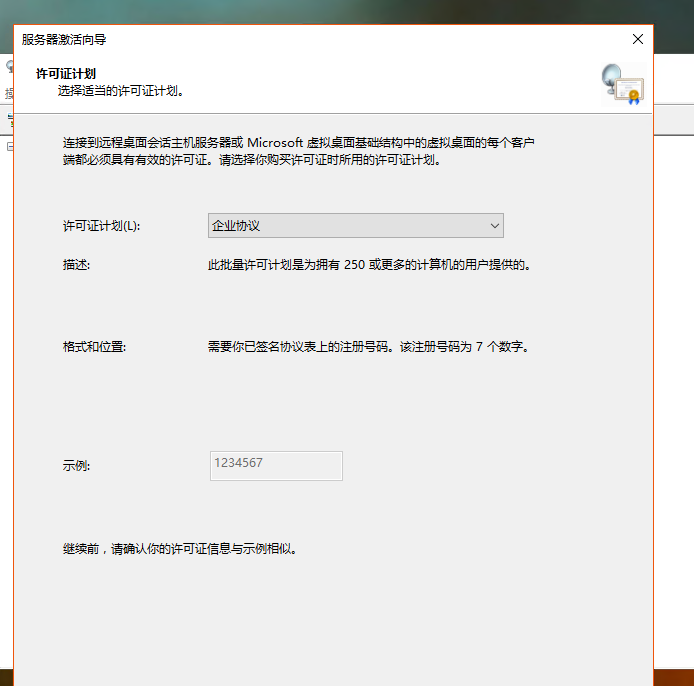Click the description text mentioning 250 computers
694x686 pixels.
click(x=369, y=265)
